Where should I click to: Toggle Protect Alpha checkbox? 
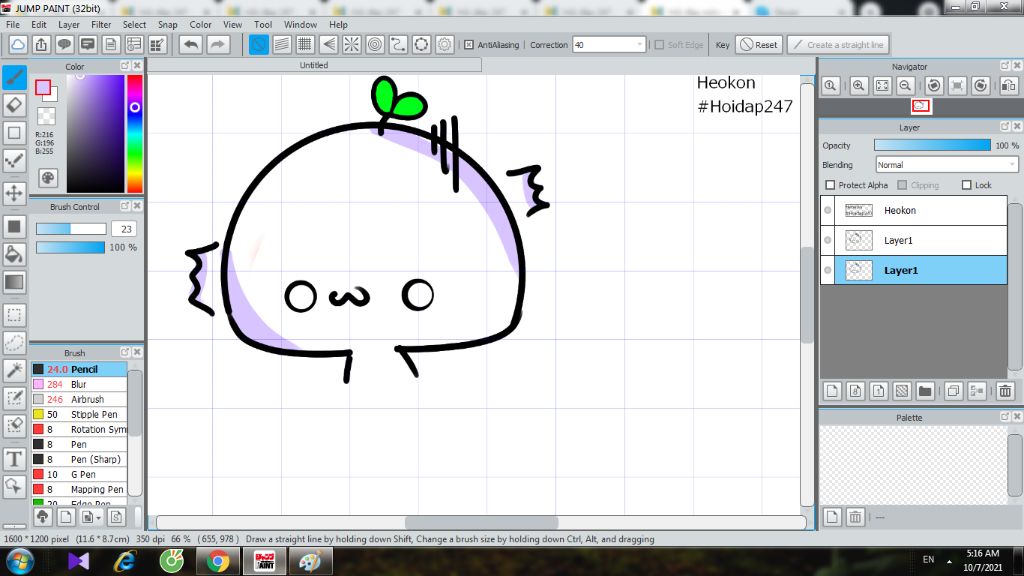click(x=830, y=185)
